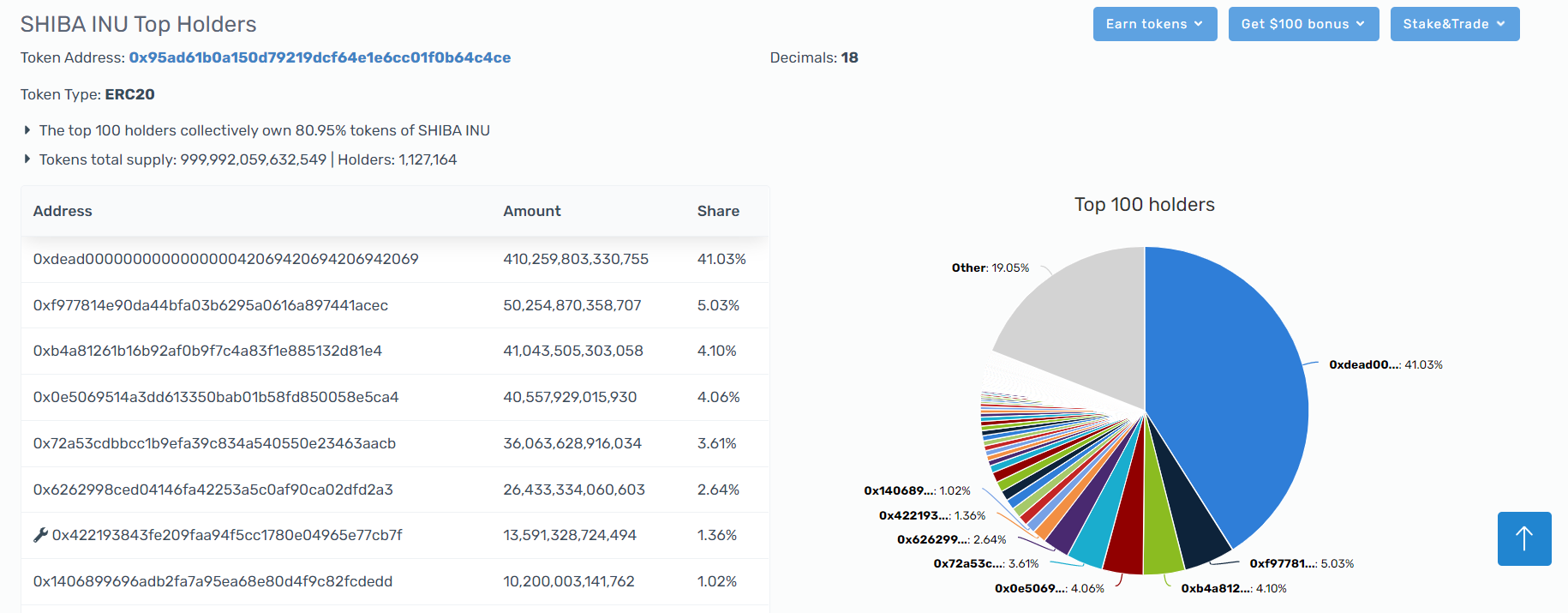Open the Earn tokens dropdown
This screenshot has width=1568, height=613.
click(1155, 24)
